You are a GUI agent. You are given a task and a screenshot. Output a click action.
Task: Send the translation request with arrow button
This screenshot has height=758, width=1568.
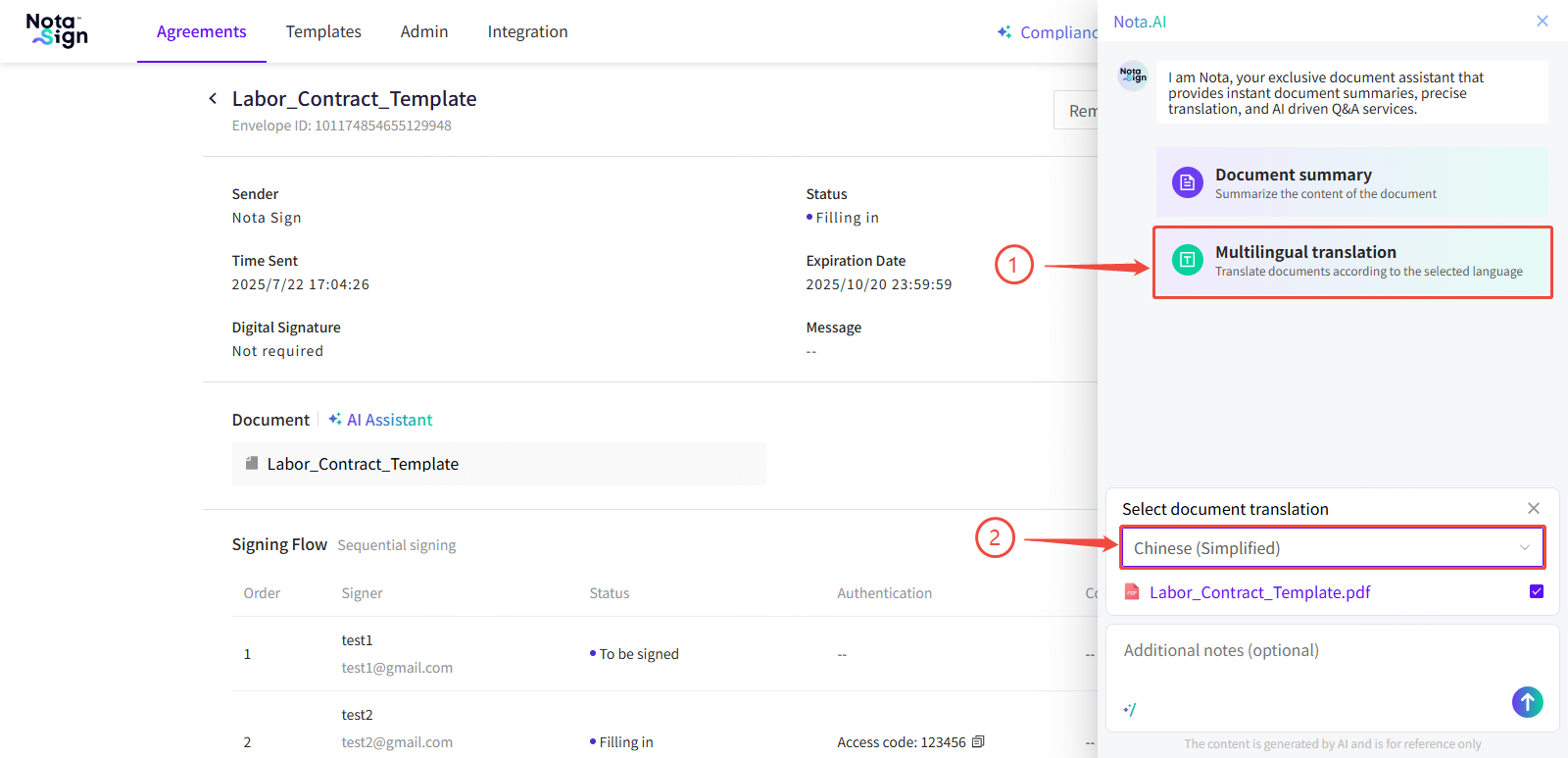(x=1527, y=701)
